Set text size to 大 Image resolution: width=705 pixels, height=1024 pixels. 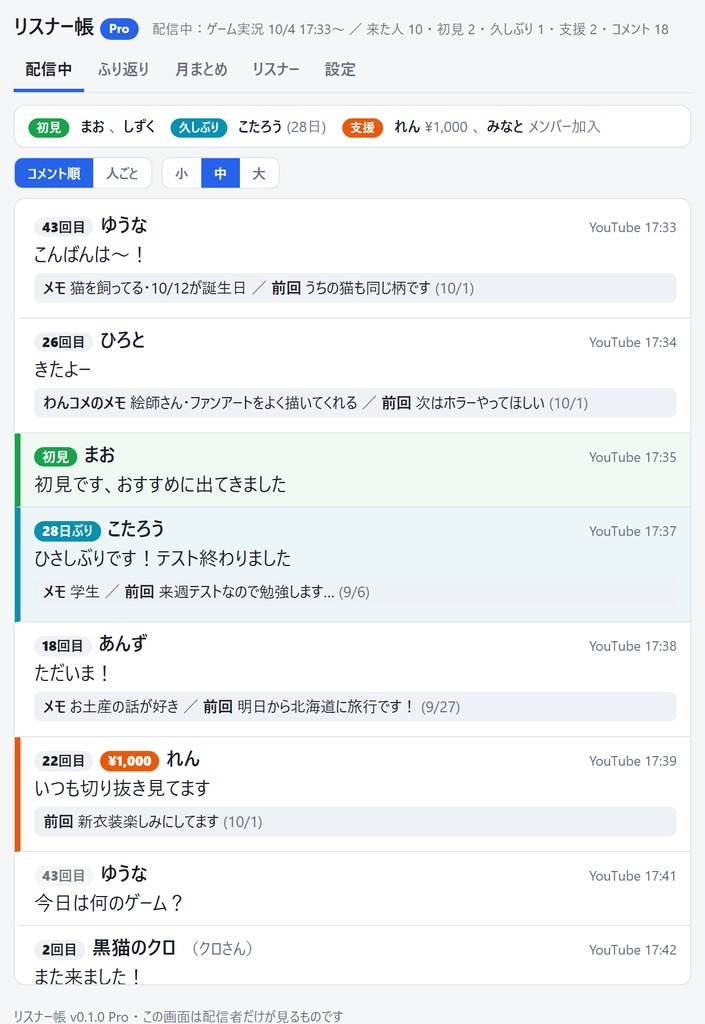(259, 173)
